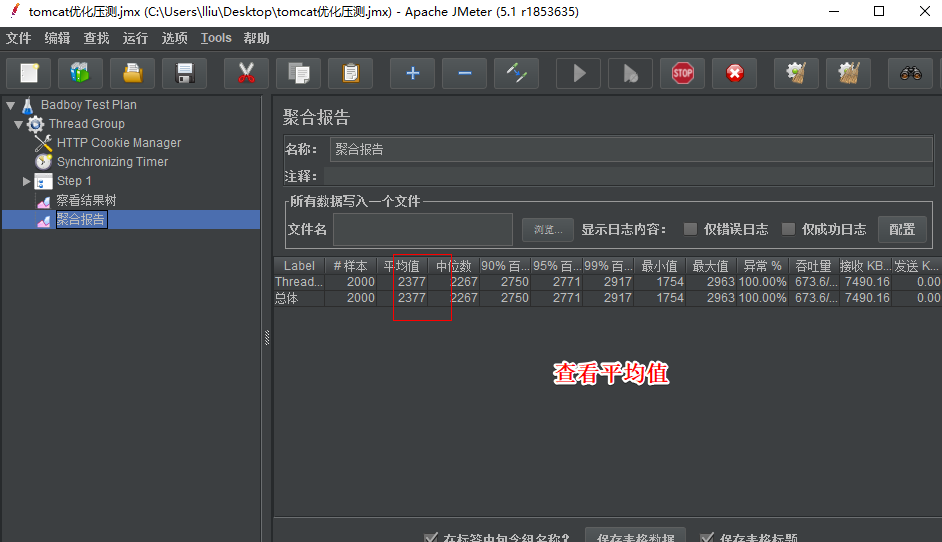Select the Synchronizing Timer clock icon
The width and height of the screenshot is (942, 542).
43,162
